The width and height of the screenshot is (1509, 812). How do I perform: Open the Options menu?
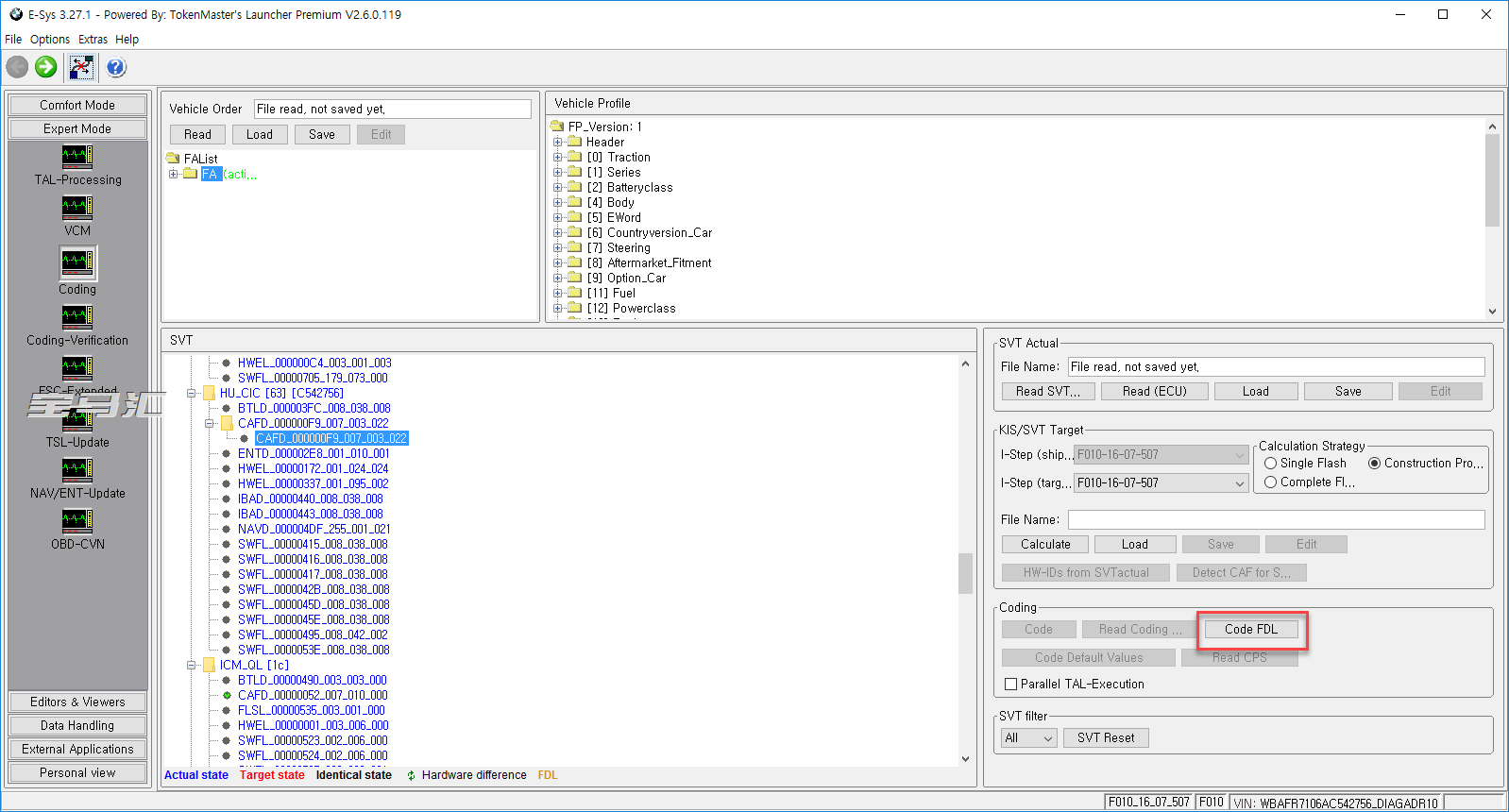tap(50, 40)
